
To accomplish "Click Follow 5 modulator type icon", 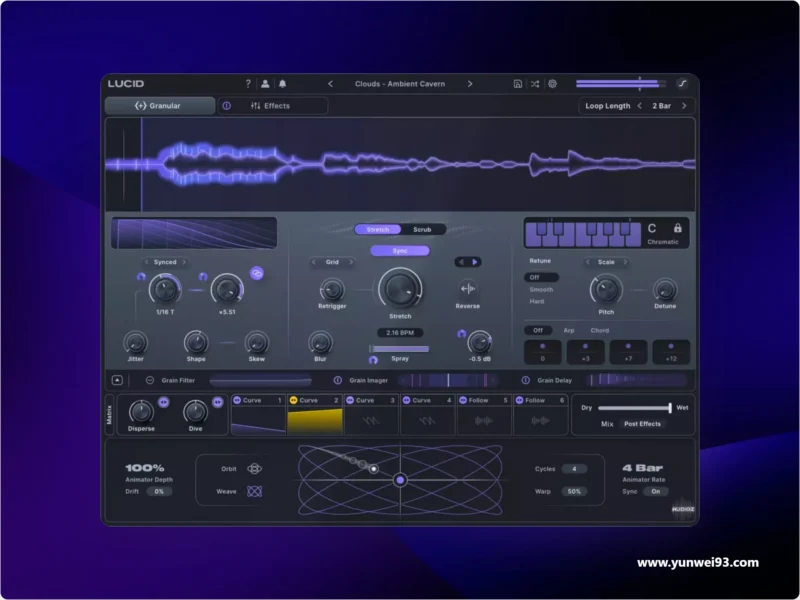I will 463,401.
